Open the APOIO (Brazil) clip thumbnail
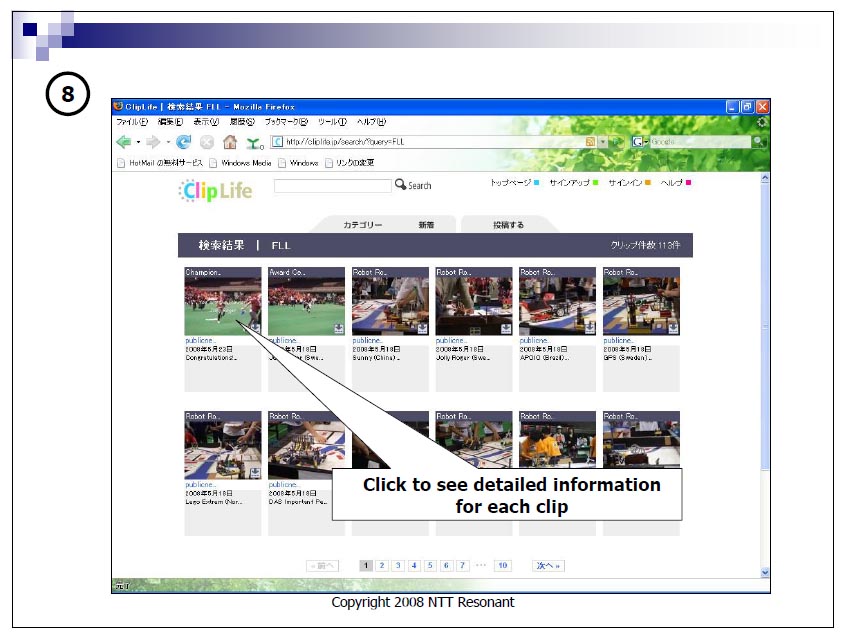Viewport: 845px width, 639px height. click(x=557, y=306)
